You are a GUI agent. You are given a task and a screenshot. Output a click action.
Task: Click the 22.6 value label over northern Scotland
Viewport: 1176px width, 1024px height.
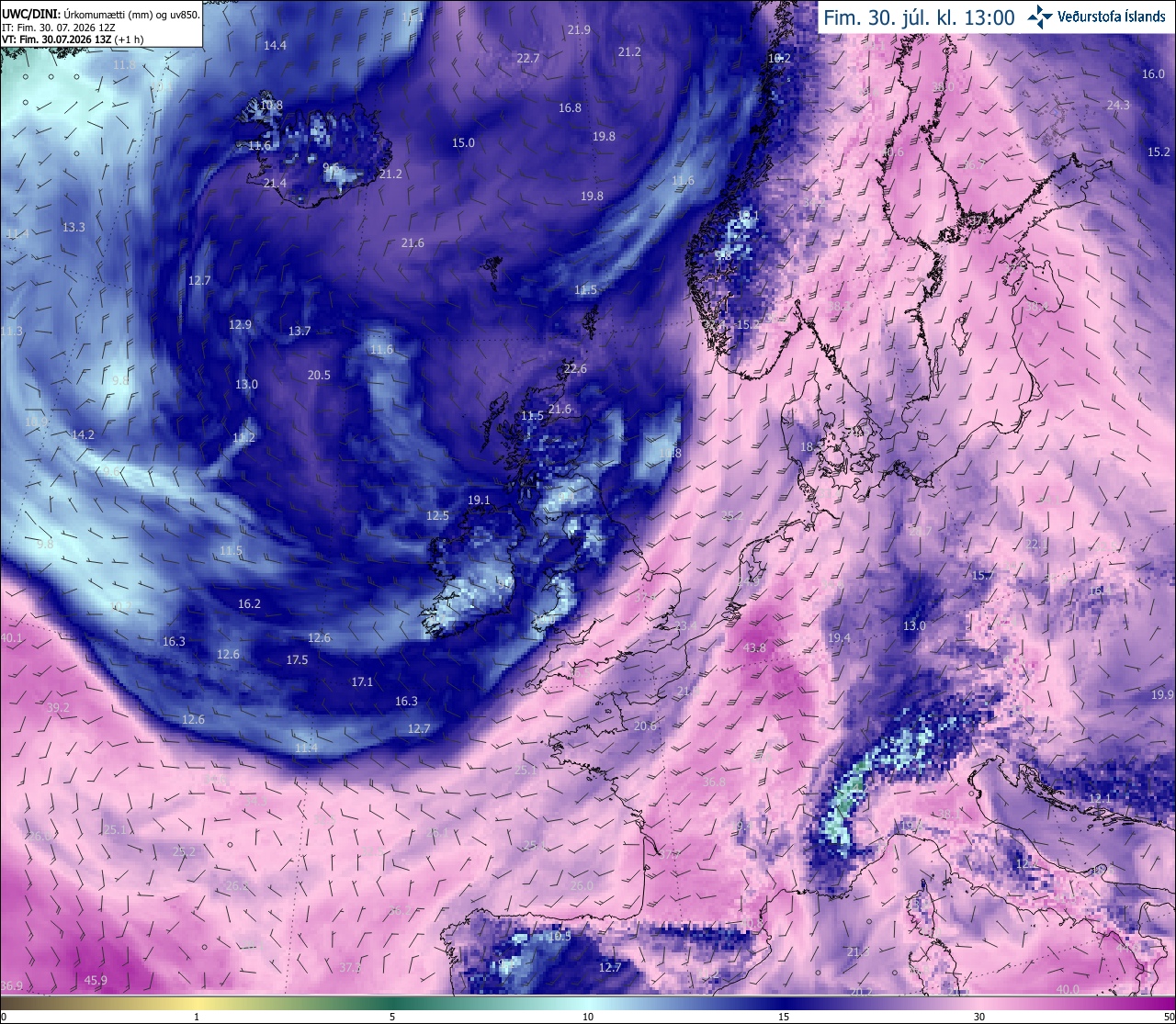click(575, 369)
